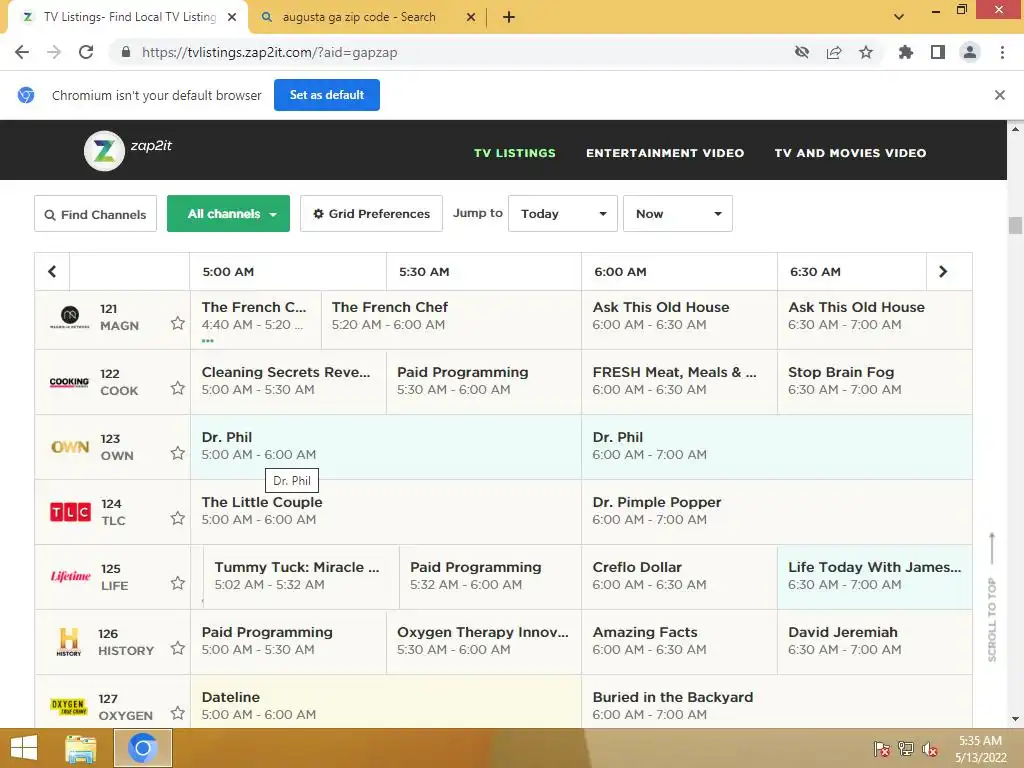Click the tracking protection eye icon
This screenshot has width=1024, height=768.
(802, 52)
